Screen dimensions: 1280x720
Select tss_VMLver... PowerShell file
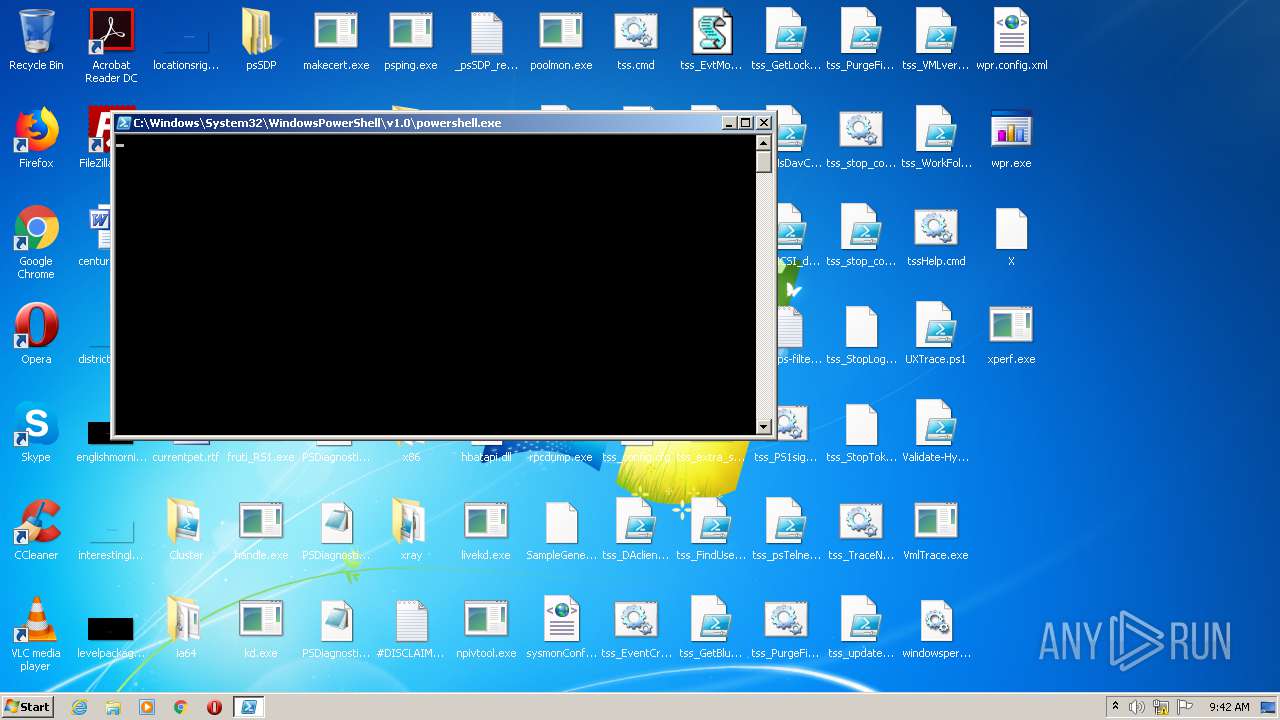point(936,41)
